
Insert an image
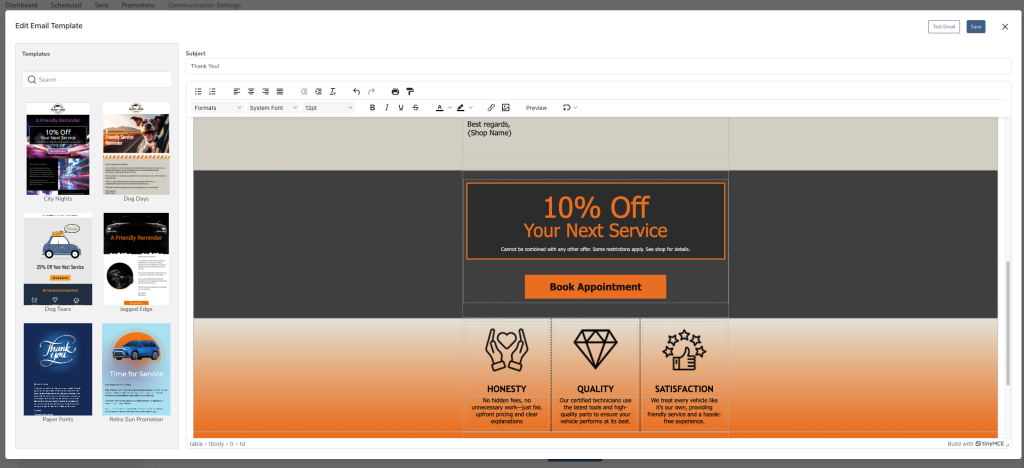505,108
